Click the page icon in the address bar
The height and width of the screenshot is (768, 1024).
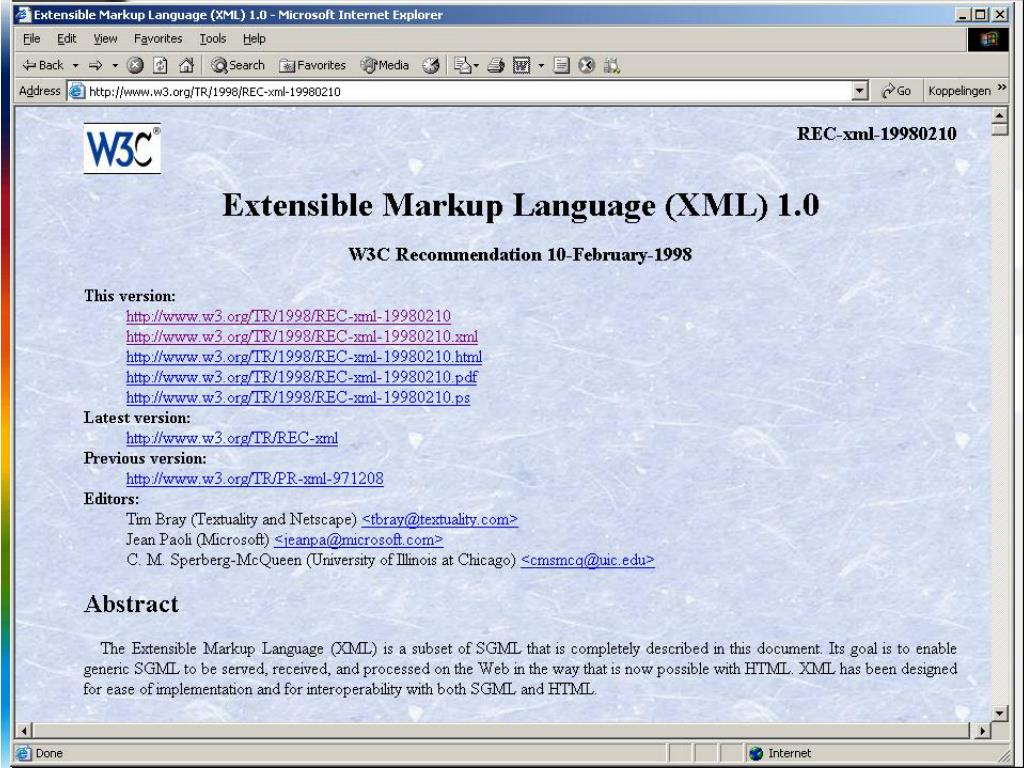(x=77, y=91)
